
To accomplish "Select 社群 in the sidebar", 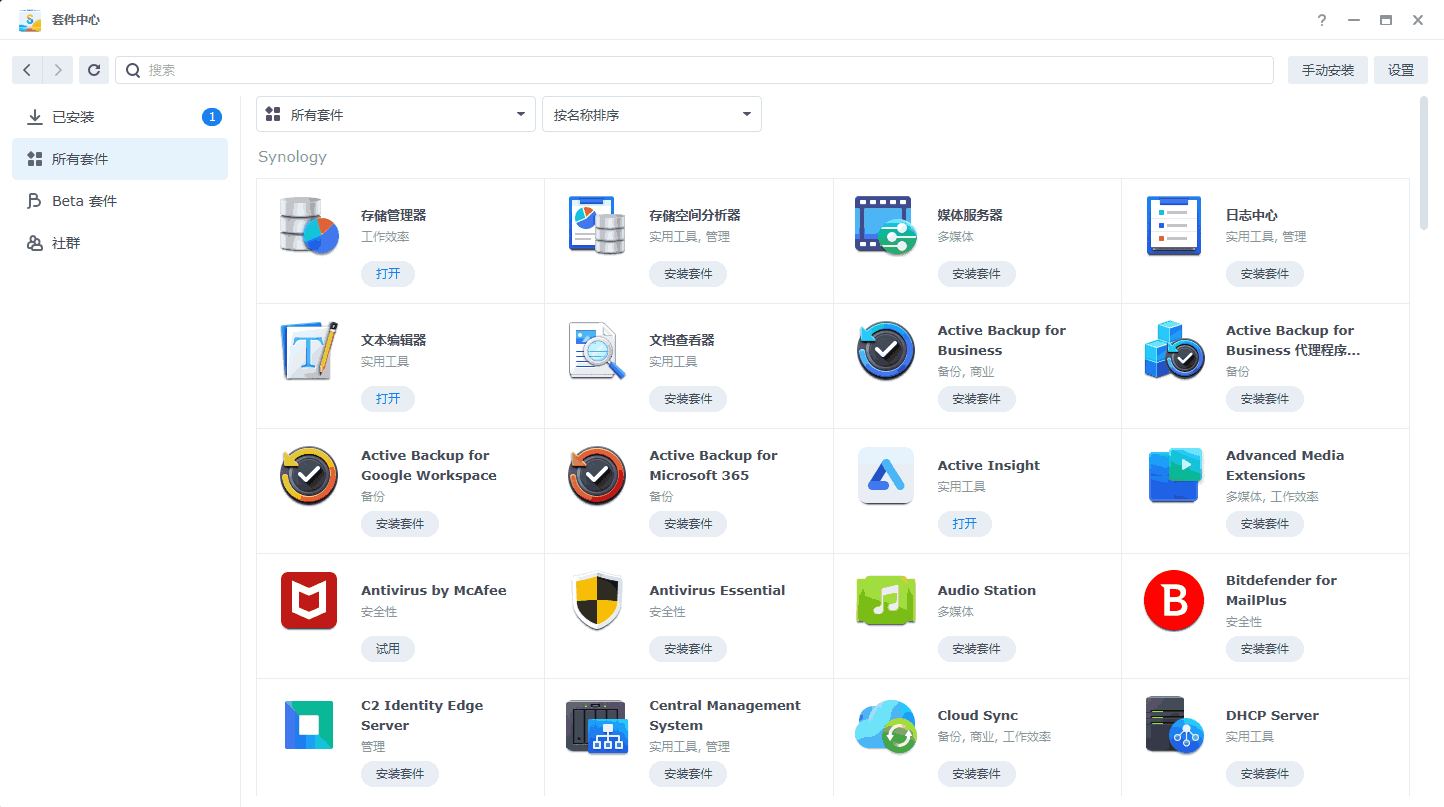I will [120, 243].
